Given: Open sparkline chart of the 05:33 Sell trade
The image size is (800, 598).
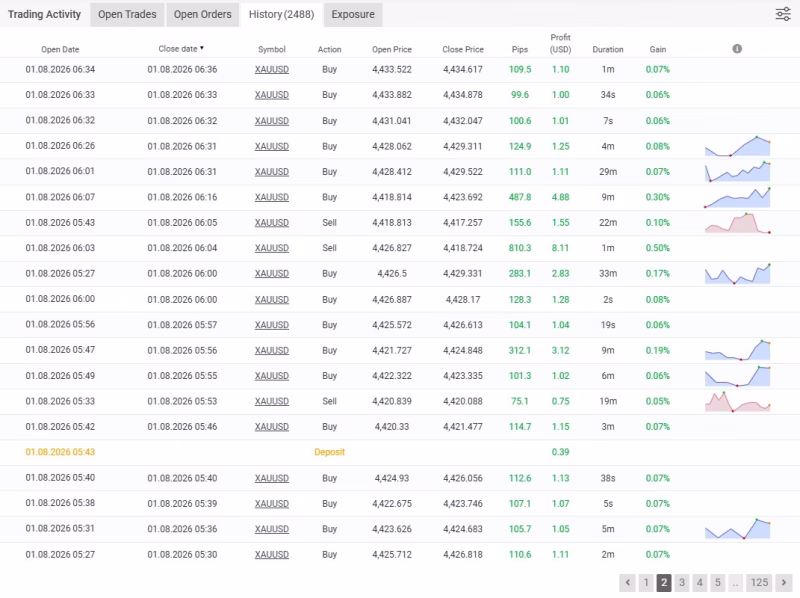Looking at the screenshot, I should [x=737, y=401].
